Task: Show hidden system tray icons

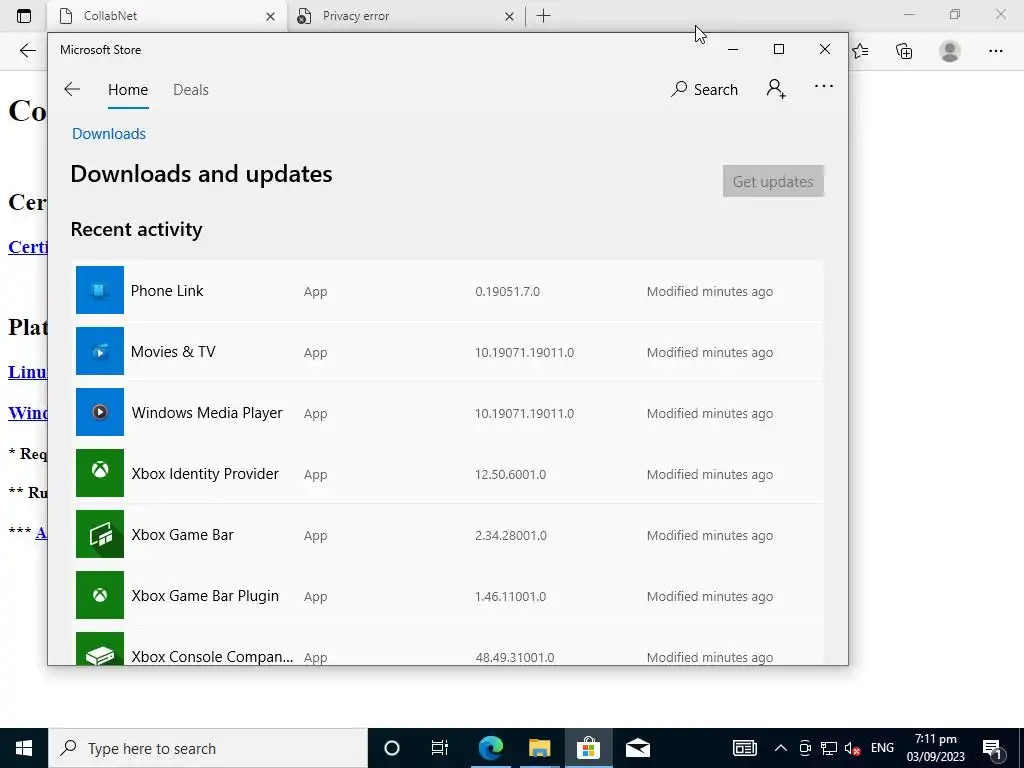Action: coord(780,748)
